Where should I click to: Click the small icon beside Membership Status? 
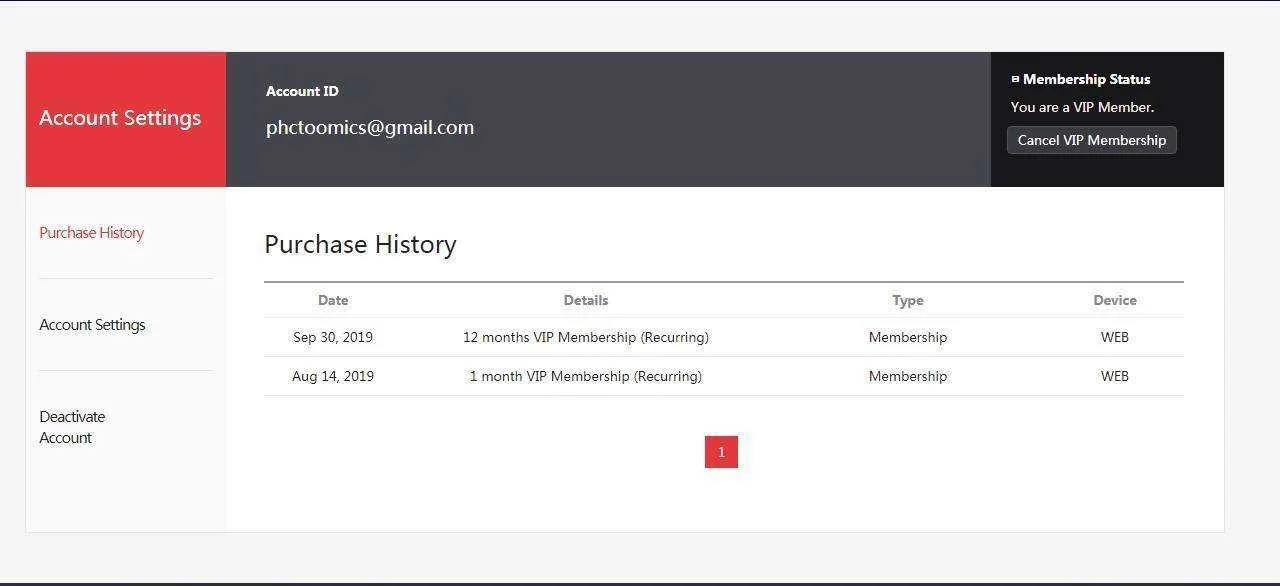point(1015,79)
